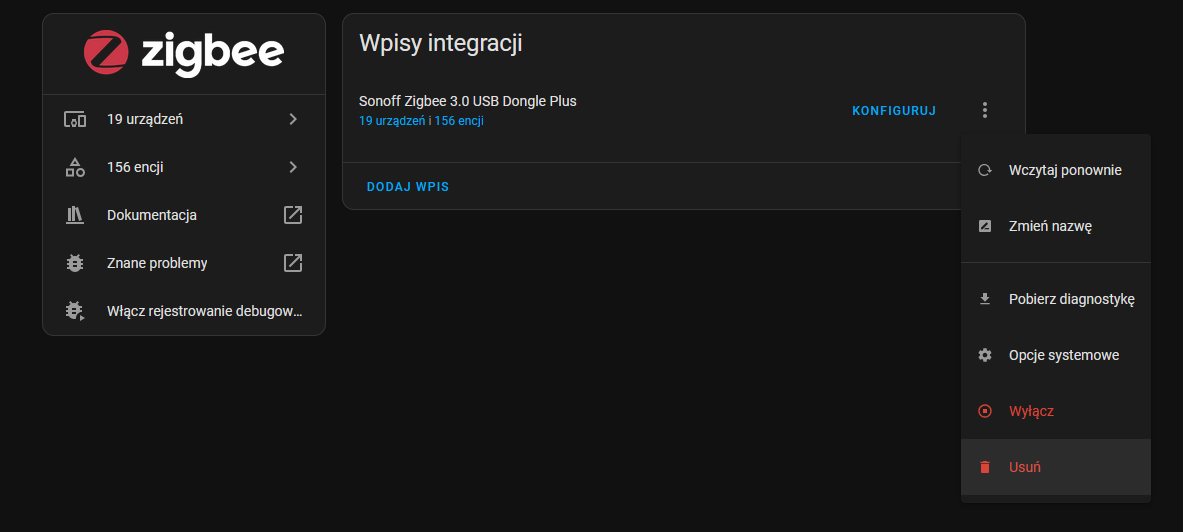
Task: Click Sonoff Zigbee 3.0 USB Dongle Plus title
Action: pyautogui.click(x=468, y=101)
